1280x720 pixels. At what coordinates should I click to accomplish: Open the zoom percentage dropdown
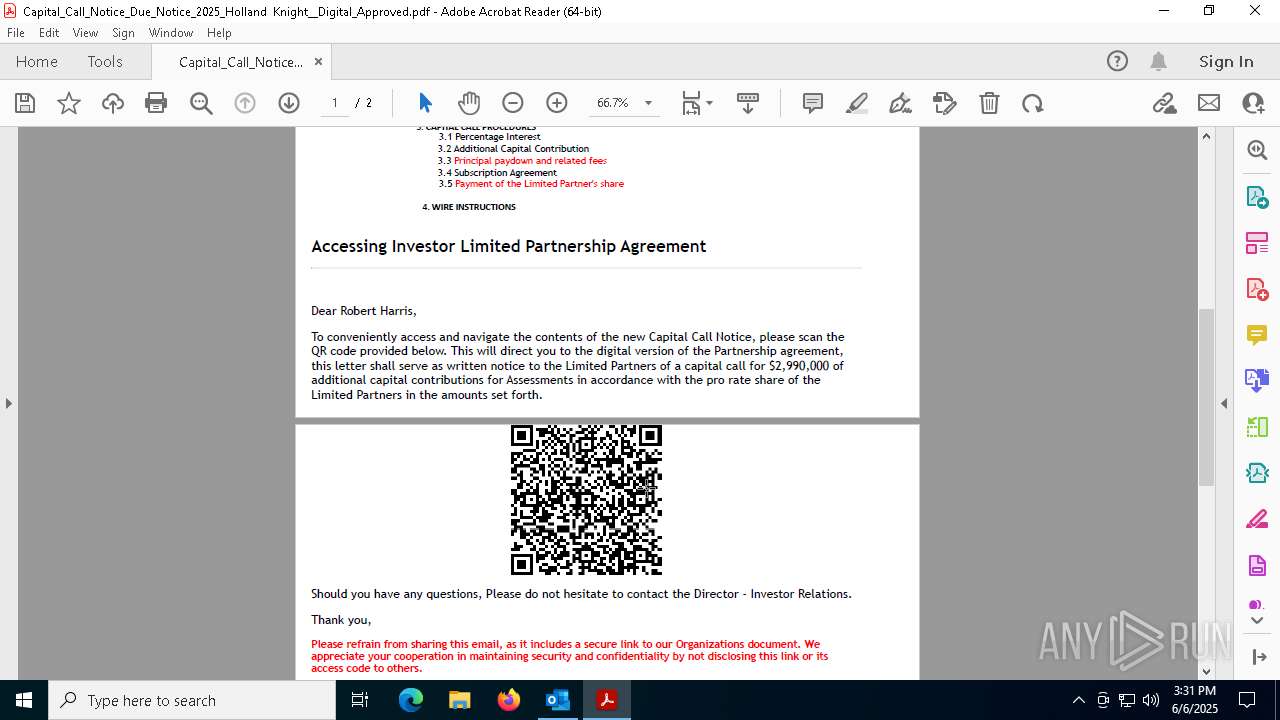tap(648, 103)
